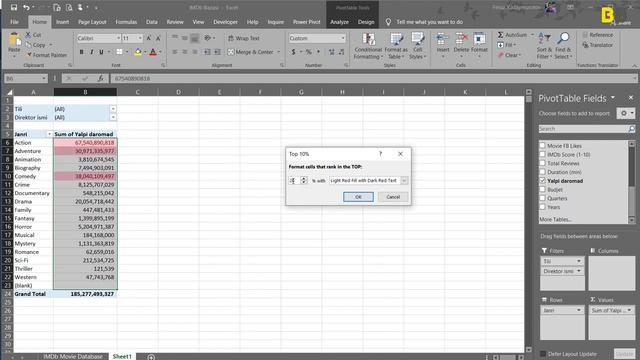This screenshot has width=640, height=360.
Task: Toggle Italic formatting
Action: pos(91,52)
